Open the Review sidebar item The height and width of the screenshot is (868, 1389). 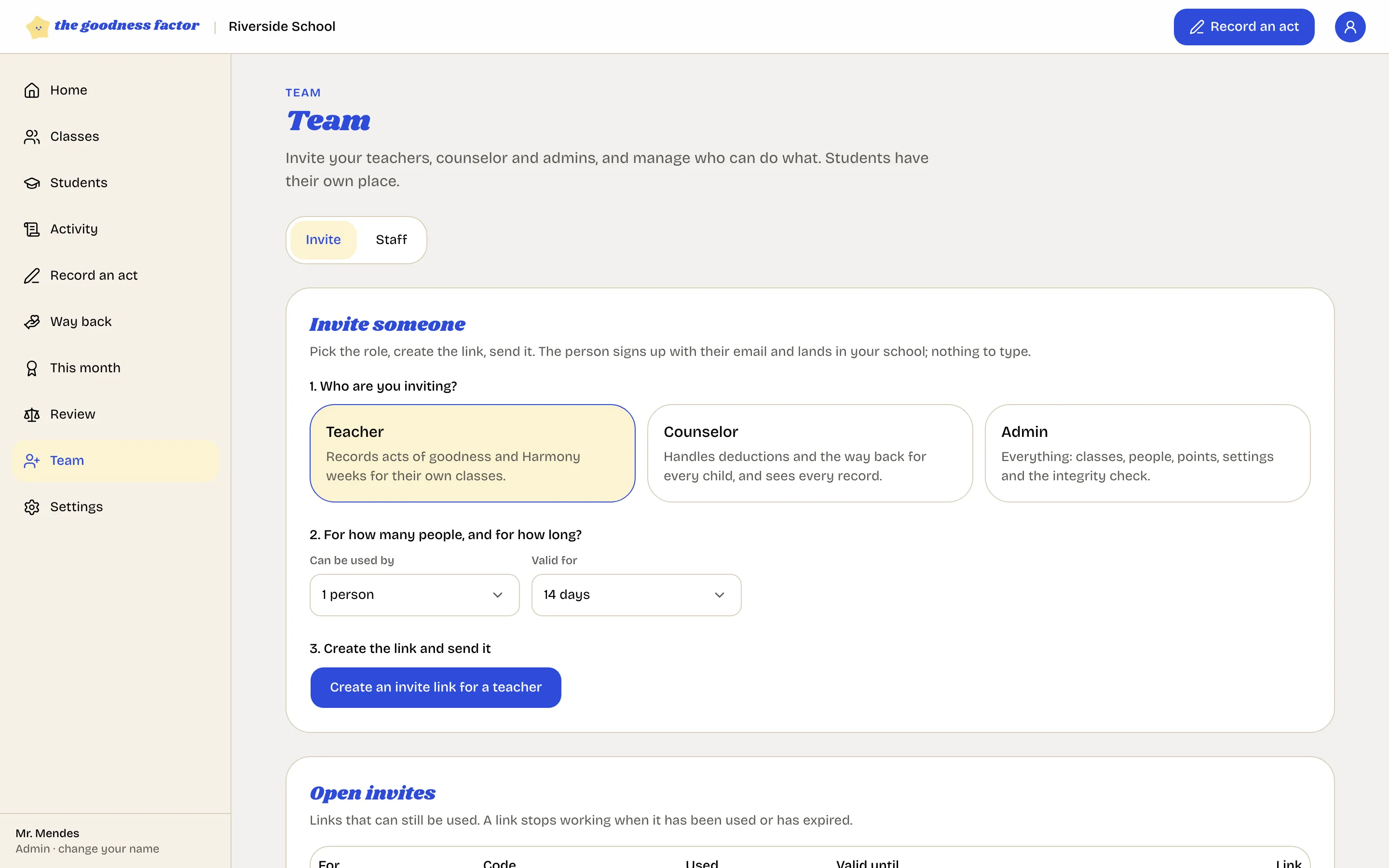click(x=115, y=415)
